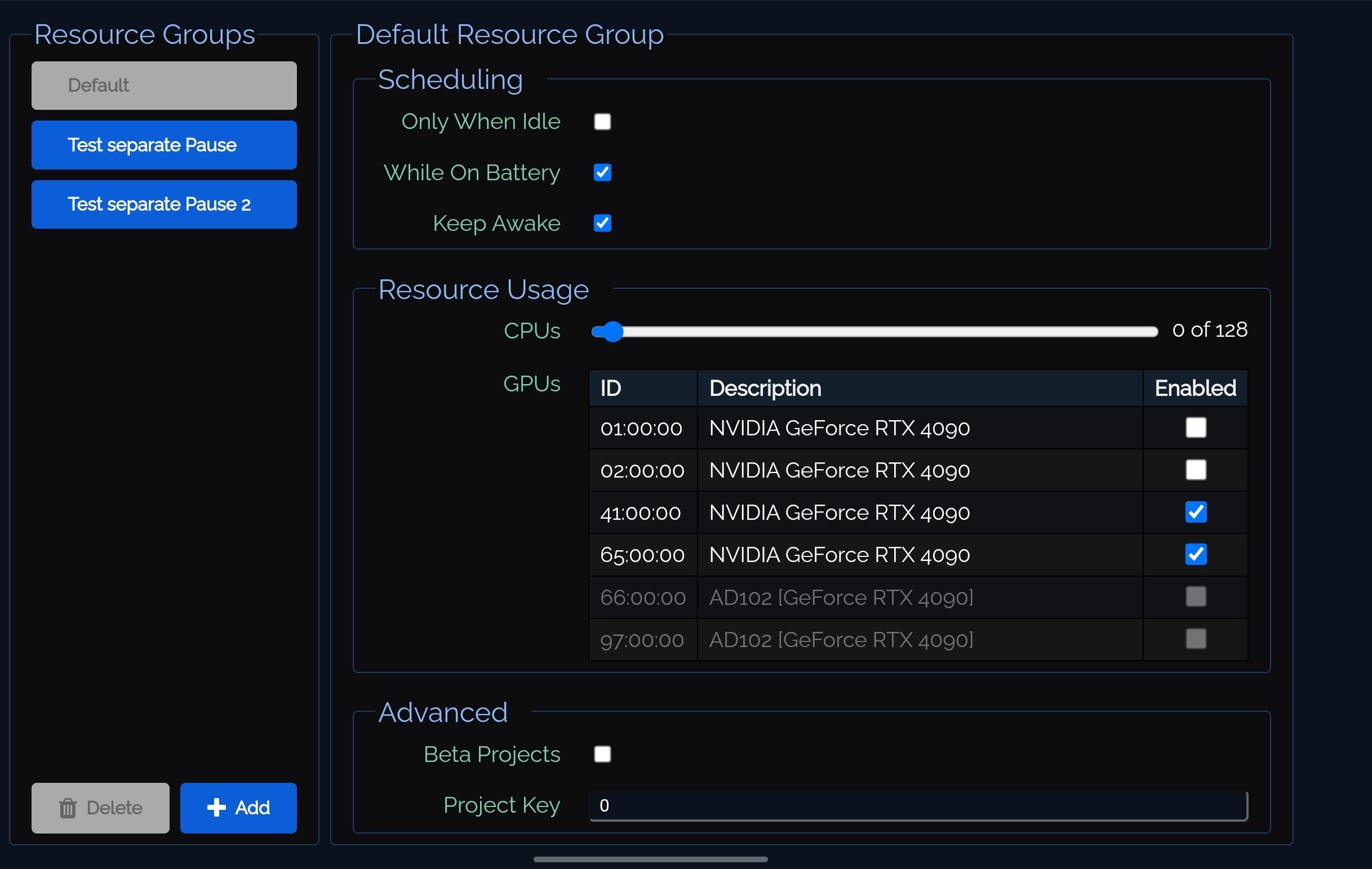Screen dimensions: 1372x869
Task: Select the Default resource group
Action: (x=164, y=86)
